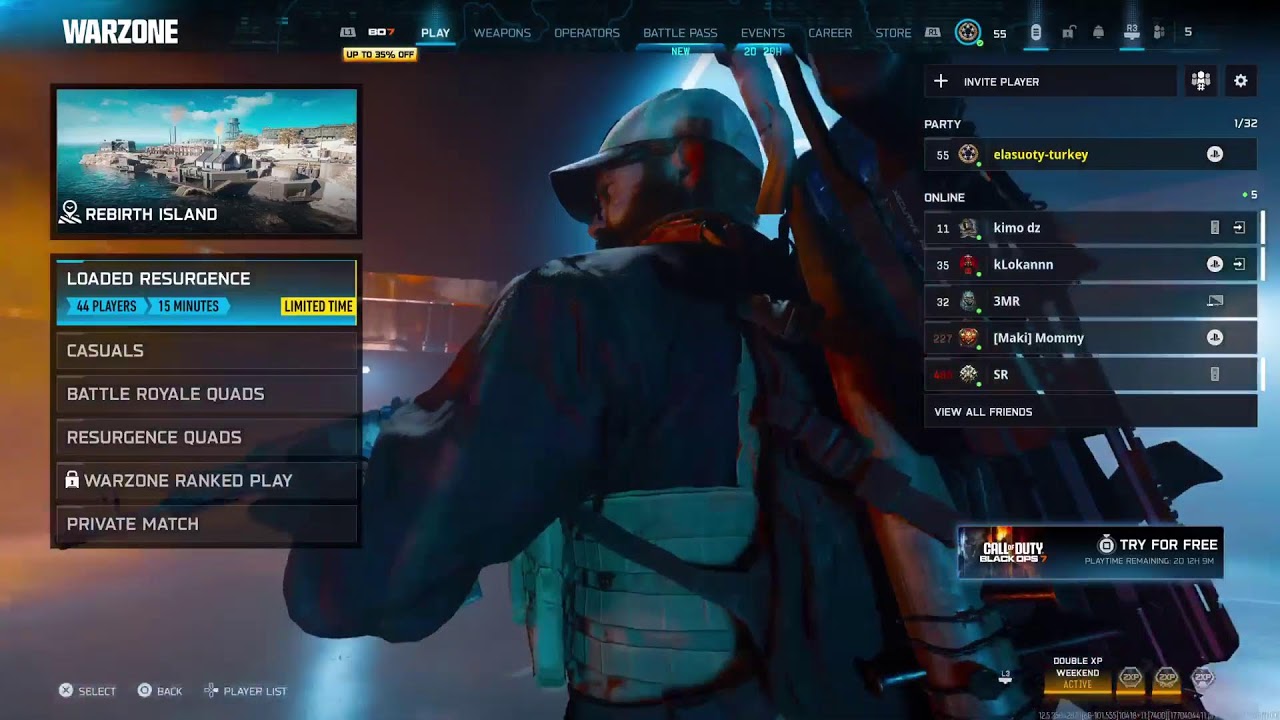Click the plus icon on Invite Player
Image resolution: width=1280 pixels, height=720 pixels.
[x=940, y=81]
